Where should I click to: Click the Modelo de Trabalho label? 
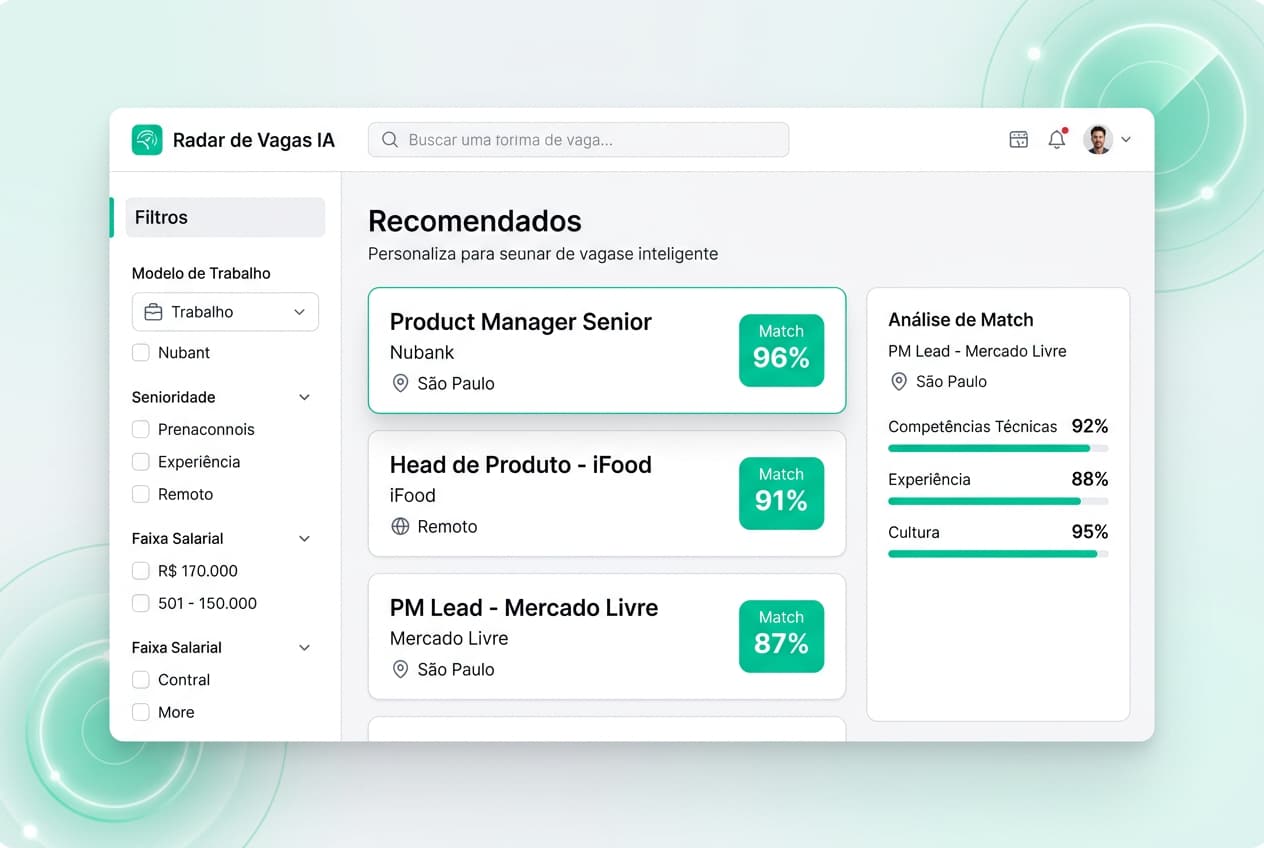(x=201, y=273)
